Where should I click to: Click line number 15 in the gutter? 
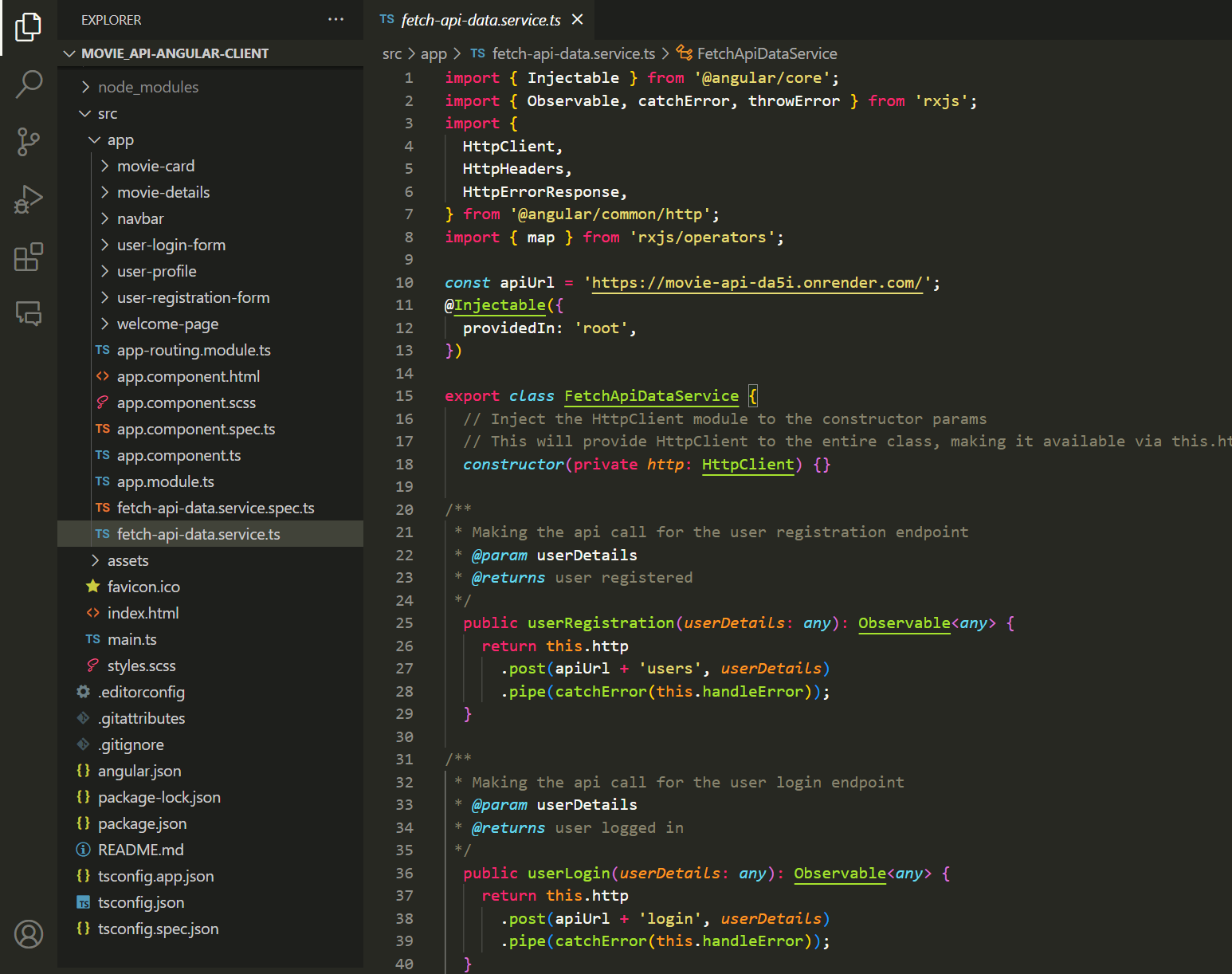(404, 396)
